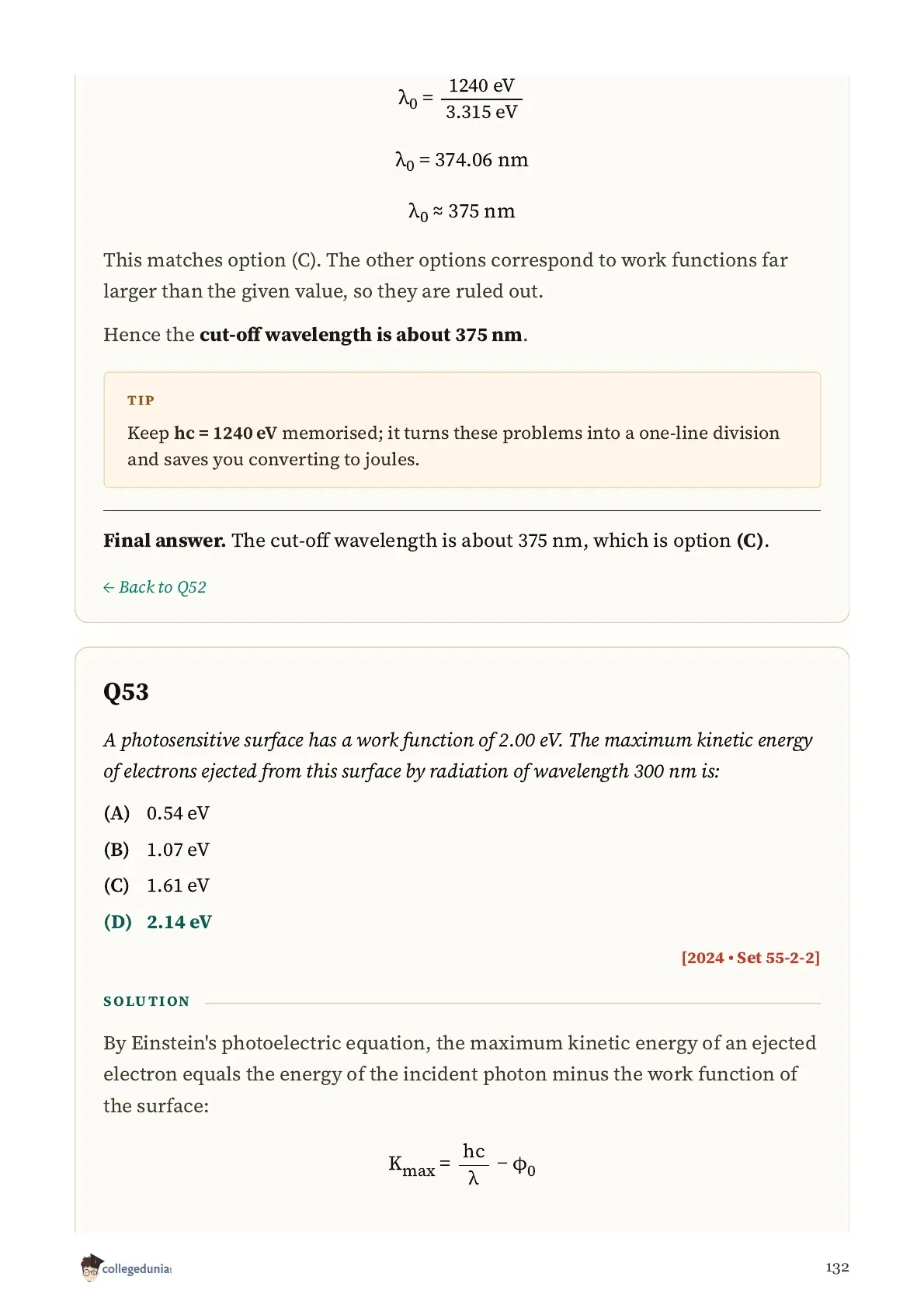Click the collegedunia brand text
The height and width of the screenshot is (1308, 924).
137,1269
